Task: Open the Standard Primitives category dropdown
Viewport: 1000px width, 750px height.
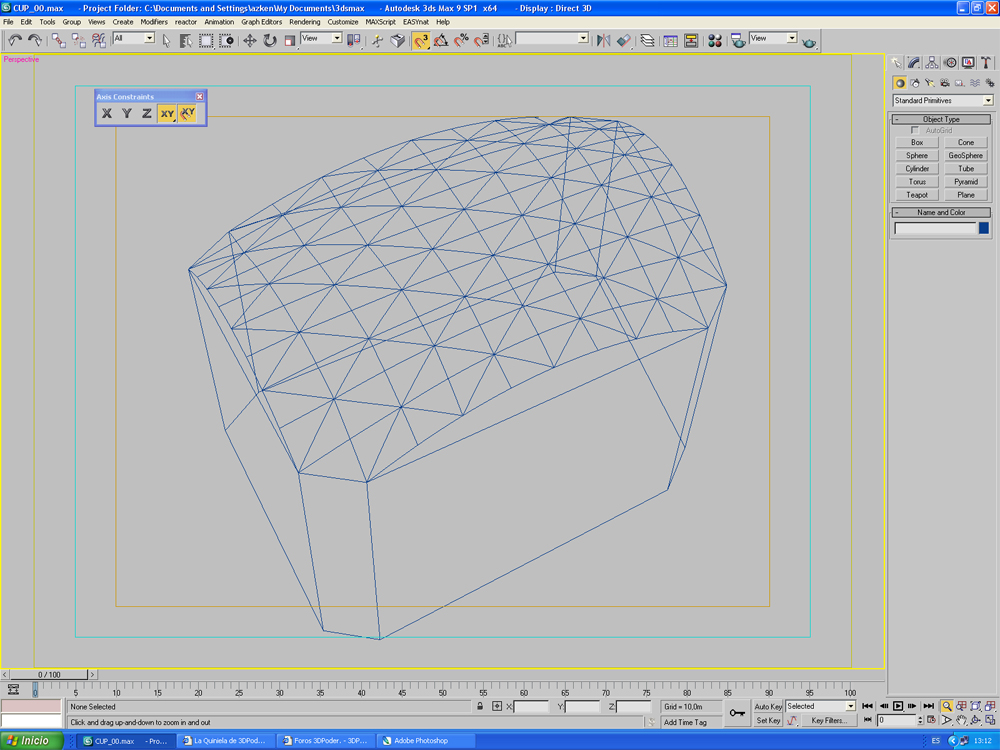Action: point(943,101)
